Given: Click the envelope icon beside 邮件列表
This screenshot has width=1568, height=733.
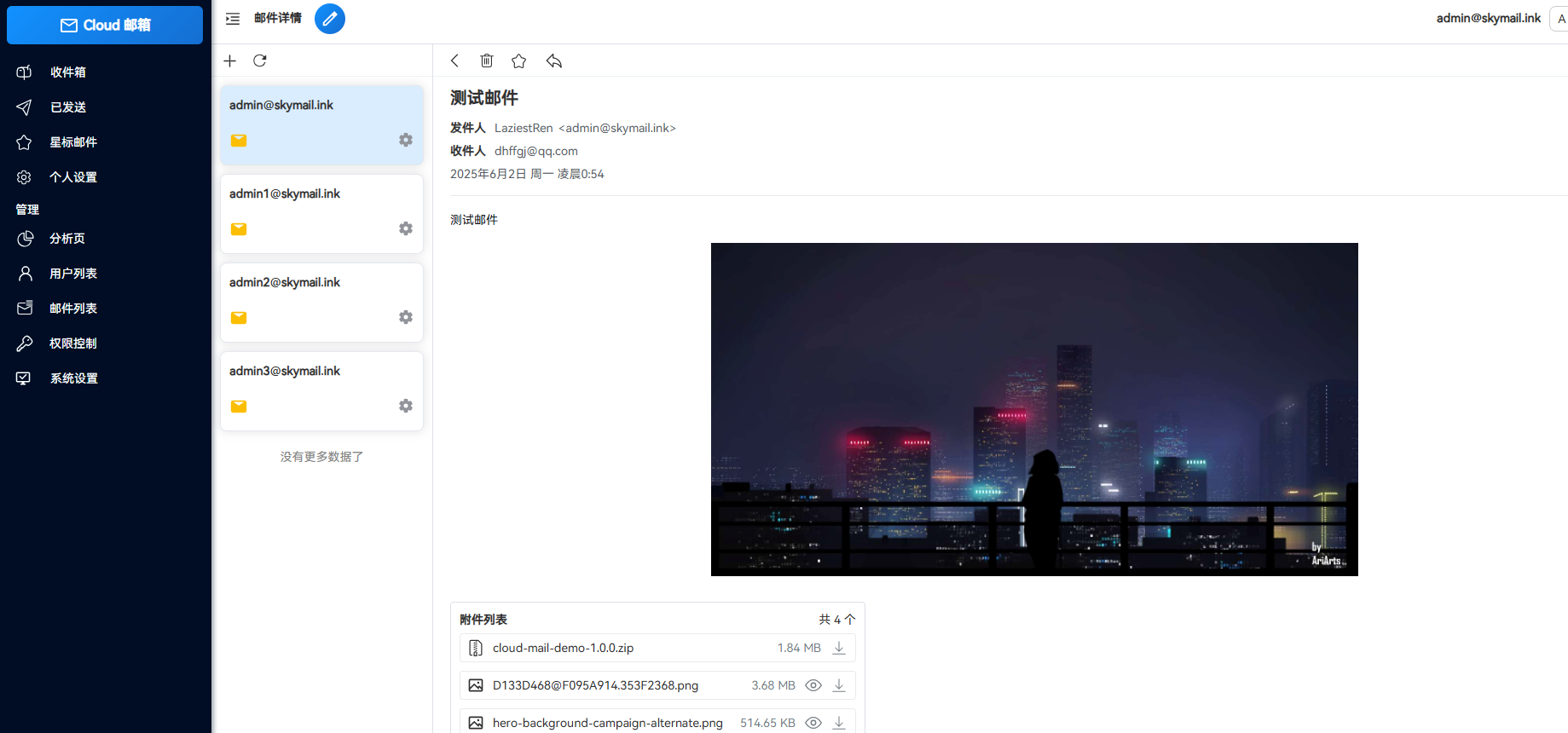Looking at the screenshot, I should tap(25, 308).
